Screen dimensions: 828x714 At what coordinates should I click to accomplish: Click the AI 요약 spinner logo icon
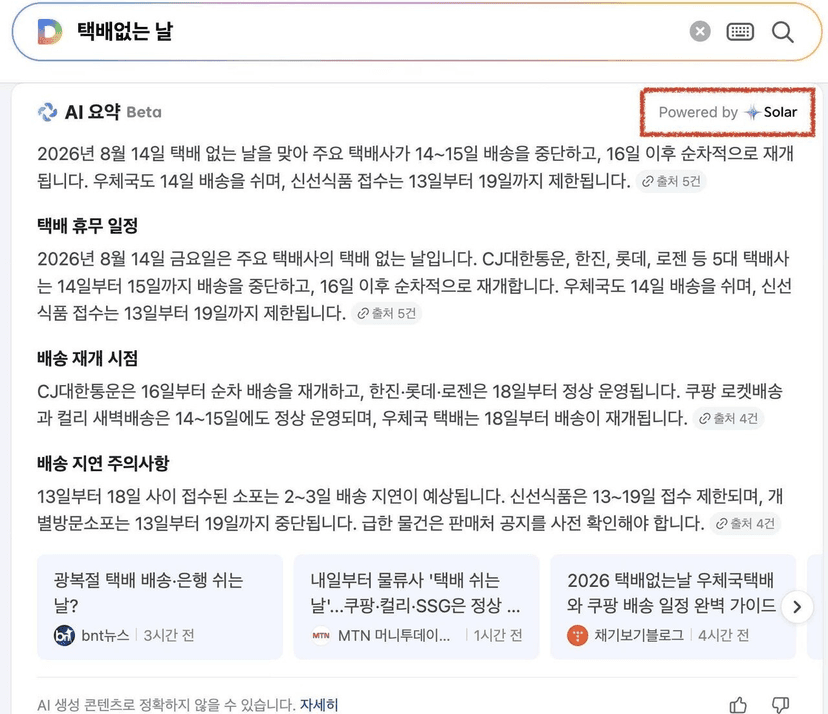click(x=48, y=112)
